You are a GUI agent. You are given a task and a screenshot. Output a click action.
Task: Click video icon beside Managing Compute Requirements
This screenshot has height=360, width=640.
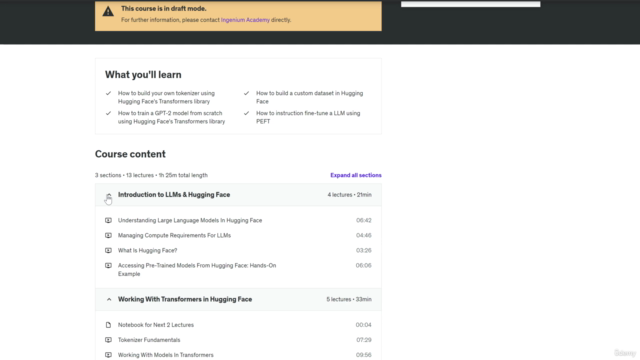(108, 236)
